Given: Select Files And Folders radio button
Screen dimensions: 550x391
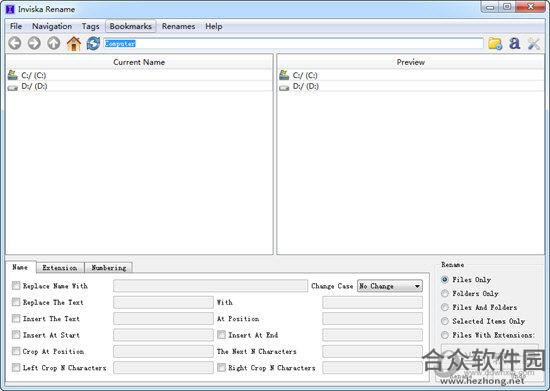Looking at the screenshot, I should (445, 307).
